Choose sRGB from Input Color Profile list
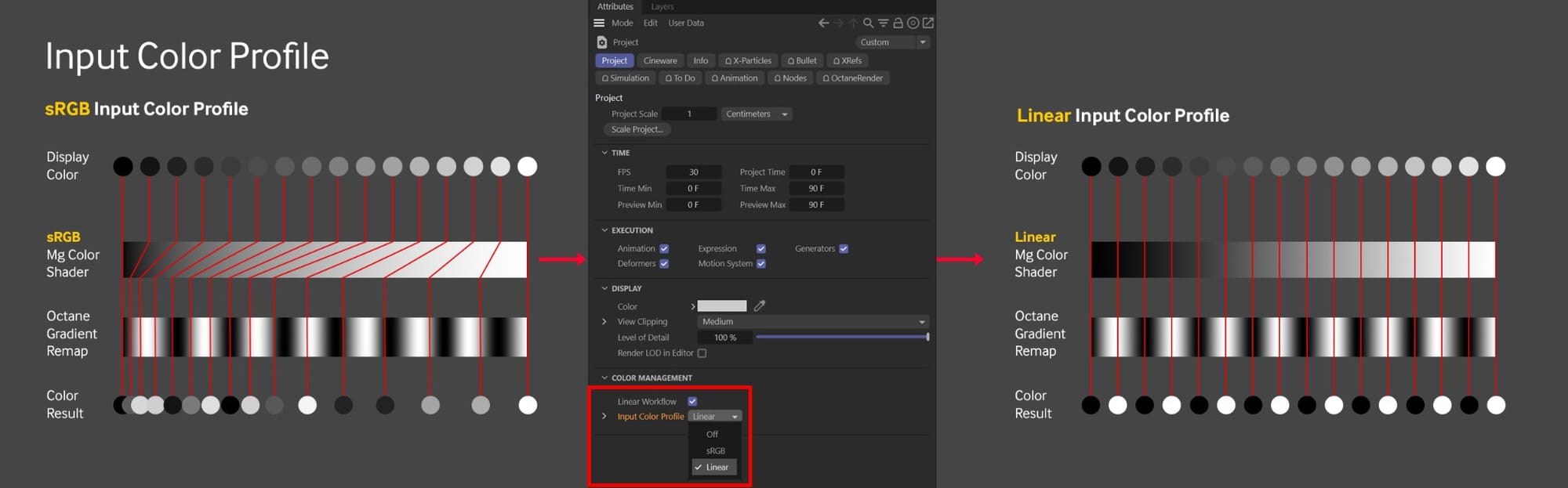The height and width of the screenshot is (488, 1568). point(715,450)
